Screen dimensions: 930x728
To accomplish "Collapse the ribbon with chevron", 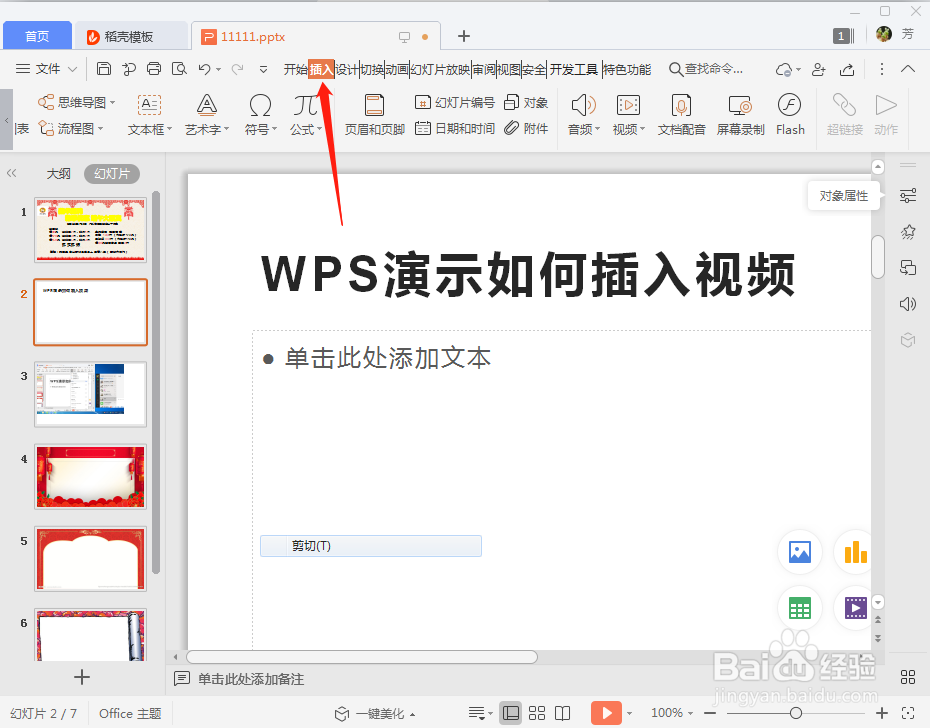I will (x=907, y=69).
